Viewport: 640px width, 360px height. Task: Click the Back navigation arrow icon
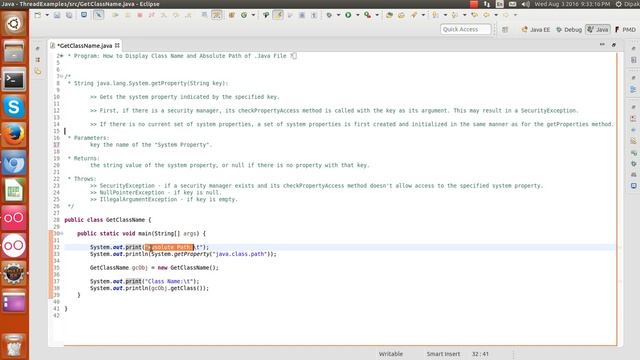[x=487, y=15]
